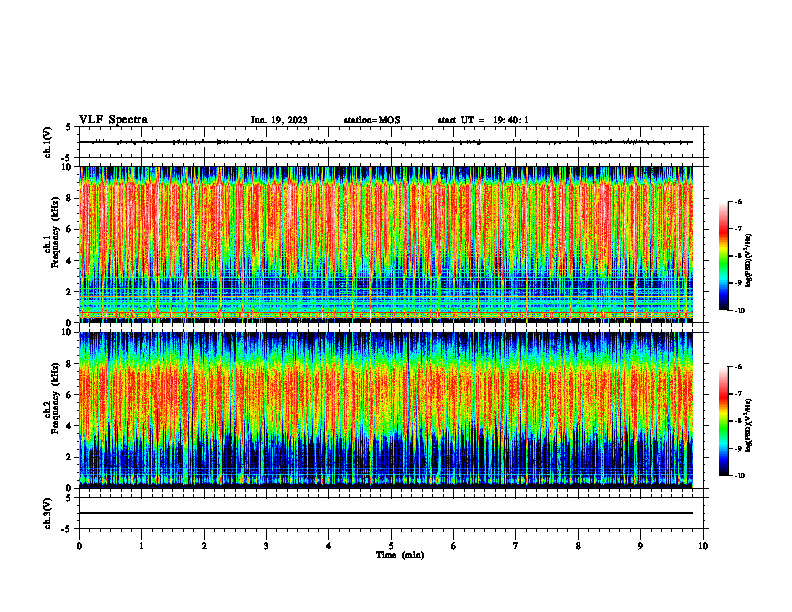This screenshot has width=792, height=612.
Task: Select the 'Jan. 19, 2023' date text
Action: point(279,120)
